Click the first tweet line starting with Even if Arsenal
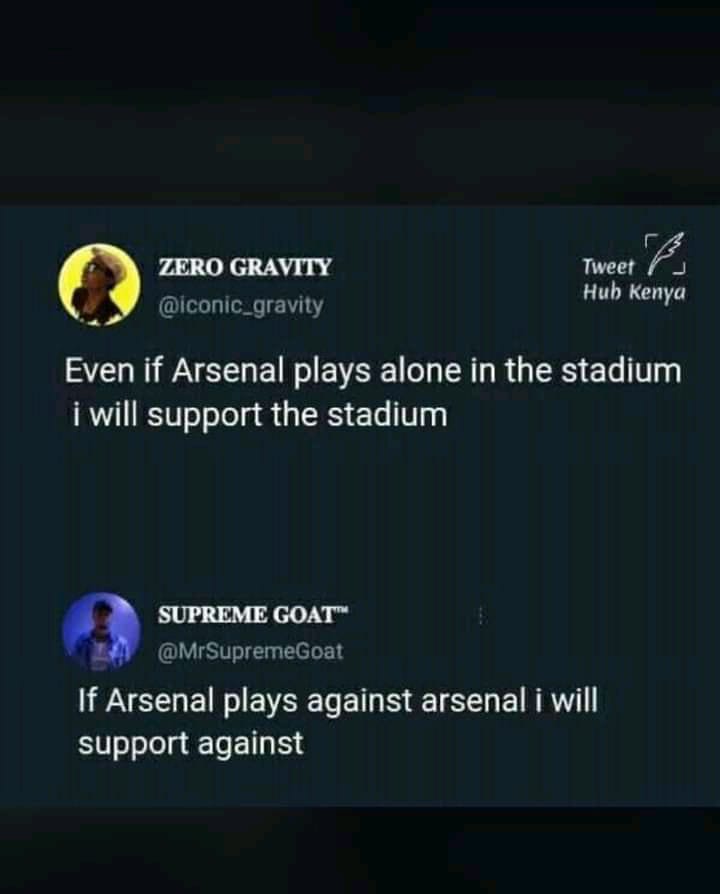The image size is (720, 894). [x=373, y=371]
